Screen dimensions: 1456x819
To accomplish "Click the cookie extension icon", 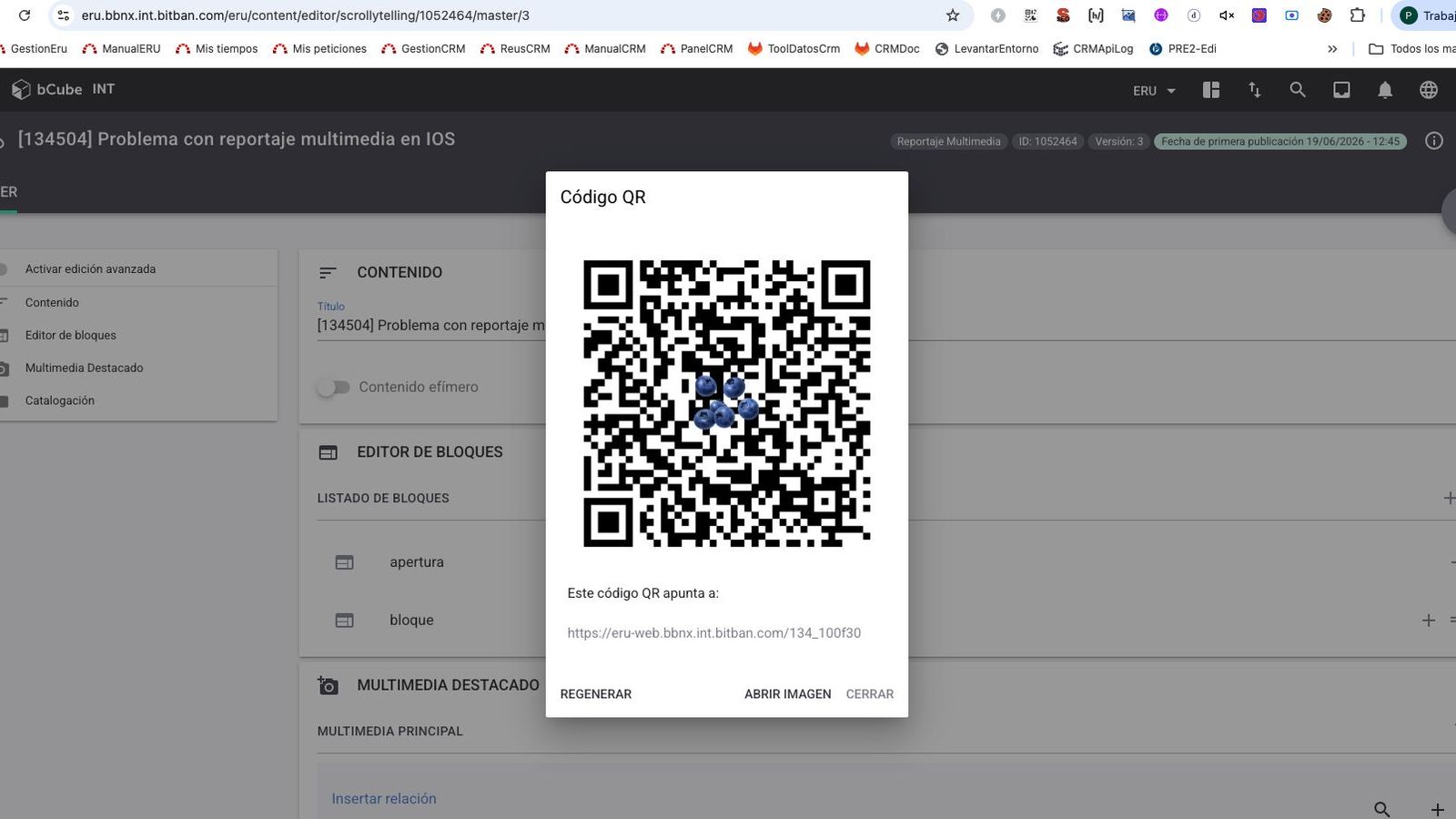I will (x=1325, y=15).
